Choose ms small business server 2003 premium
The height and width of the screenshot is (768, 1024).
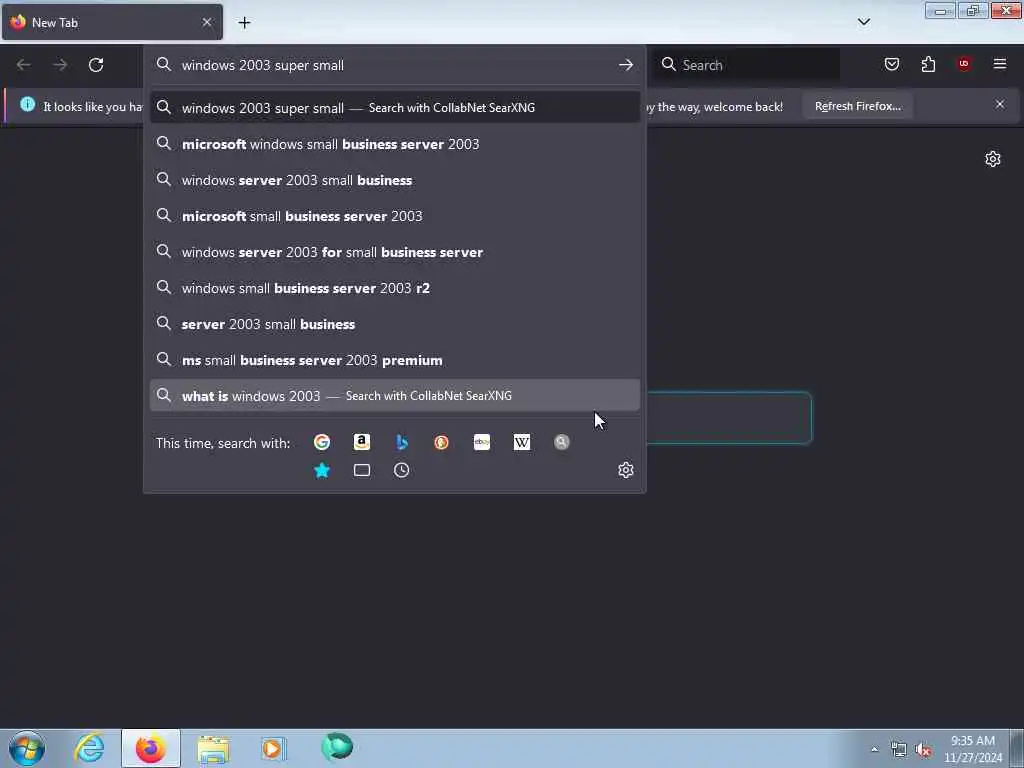click(394, 360)
